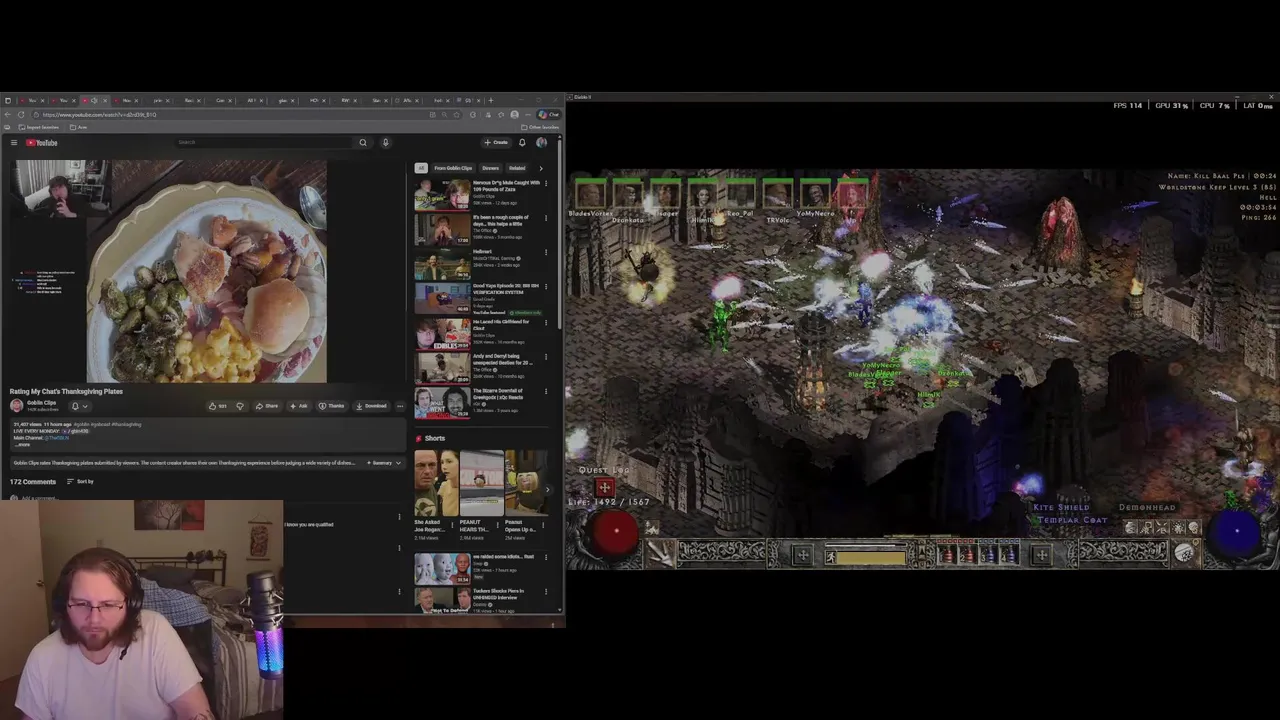This screenshot has height=720, width=1280.
Task: Open the browser profile icon
Action: click(x=514, y=115)
